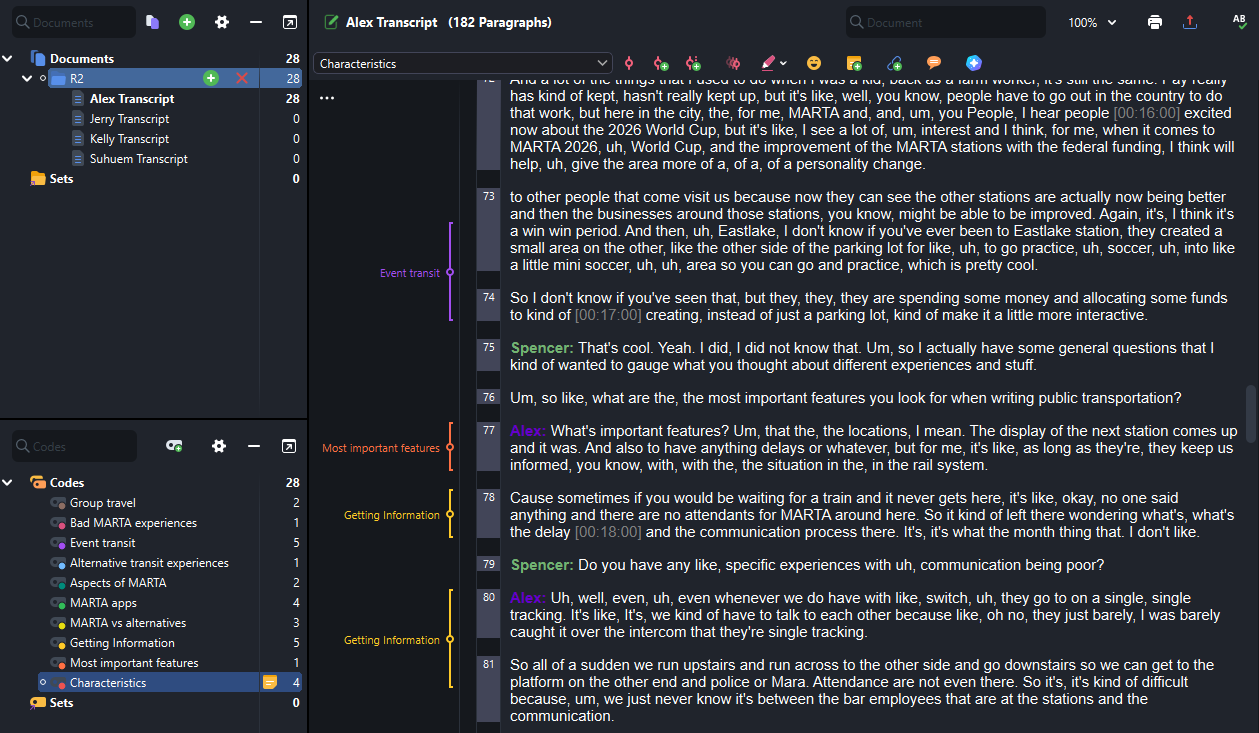Click the emoji code smiley icon

[814, 63]
